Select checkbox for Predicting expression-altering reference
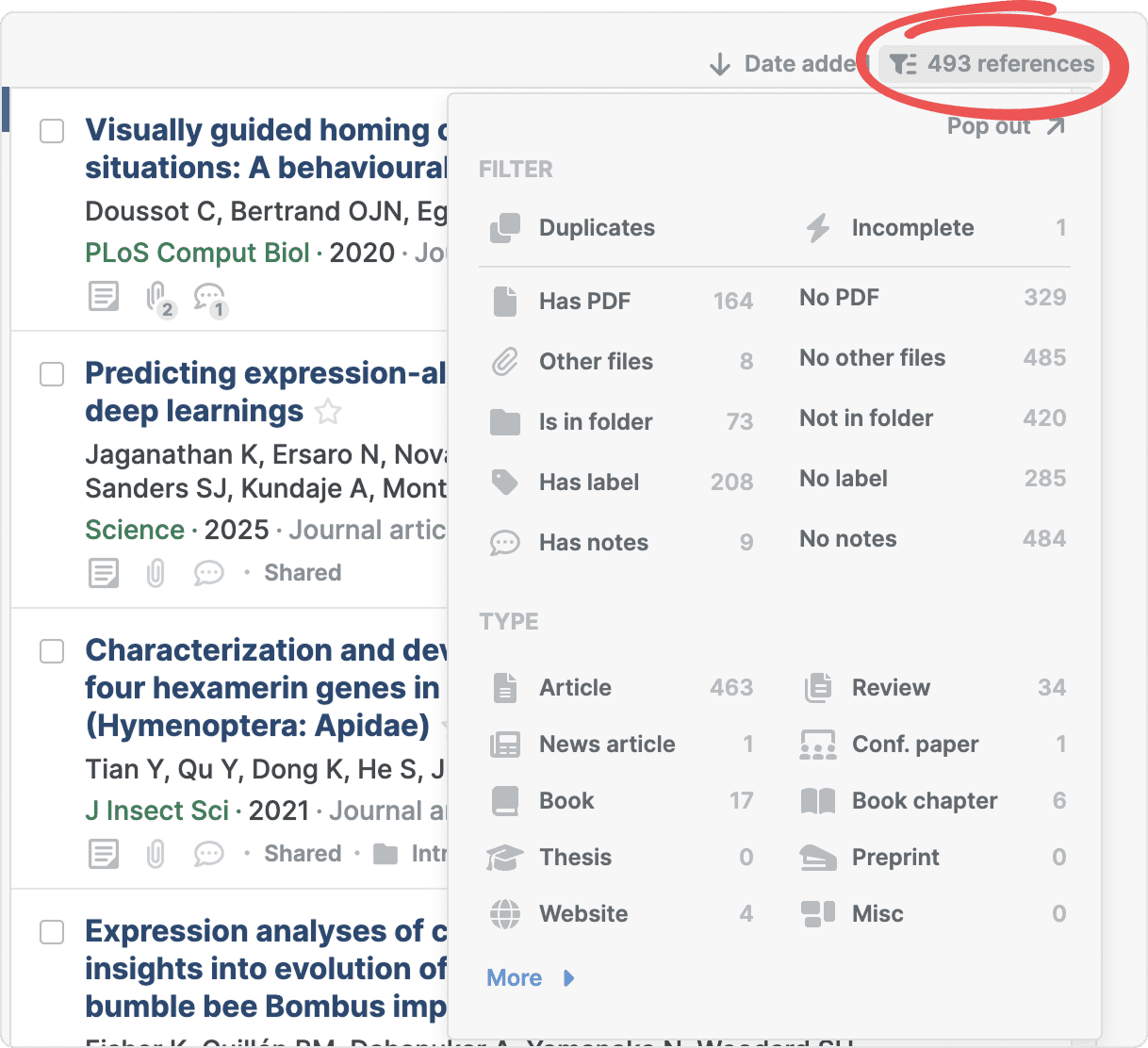The image size is (1148, 1048). tap(52, 374)
